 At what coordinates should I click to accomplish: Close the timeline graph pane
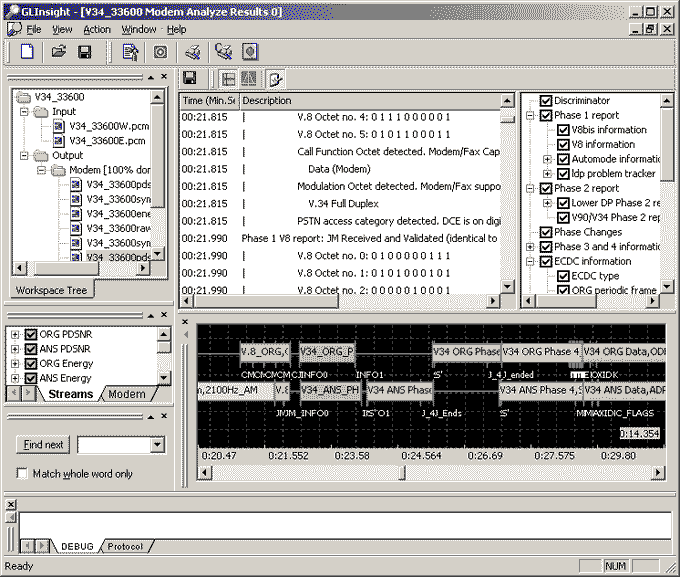click(185, 322)
